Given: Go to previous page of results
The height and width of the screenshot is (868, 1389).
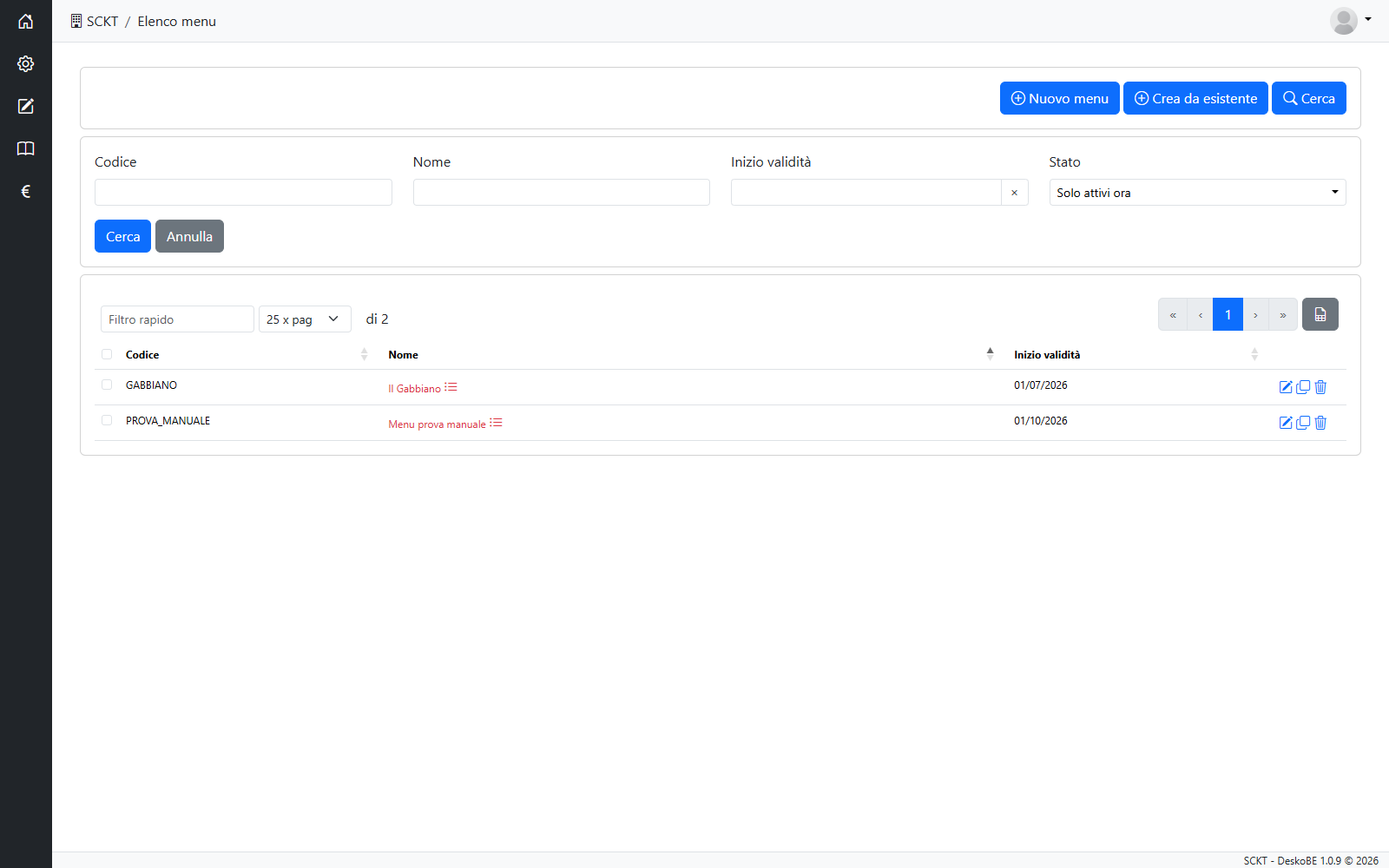Looking at the screenshot, I should coord(1200,314).
